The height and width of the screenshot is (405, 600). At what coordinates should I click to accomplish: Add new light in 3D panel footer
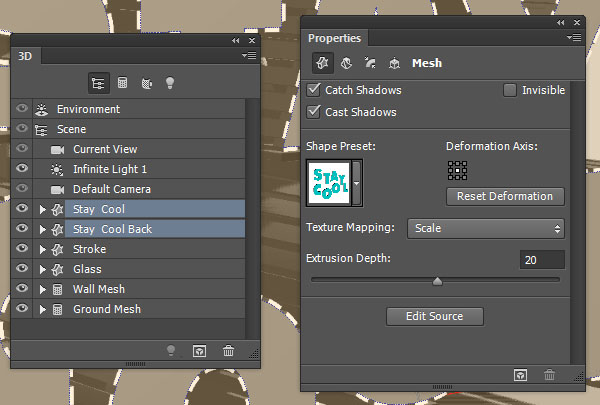pyautogui.click(x=171, y=351)
